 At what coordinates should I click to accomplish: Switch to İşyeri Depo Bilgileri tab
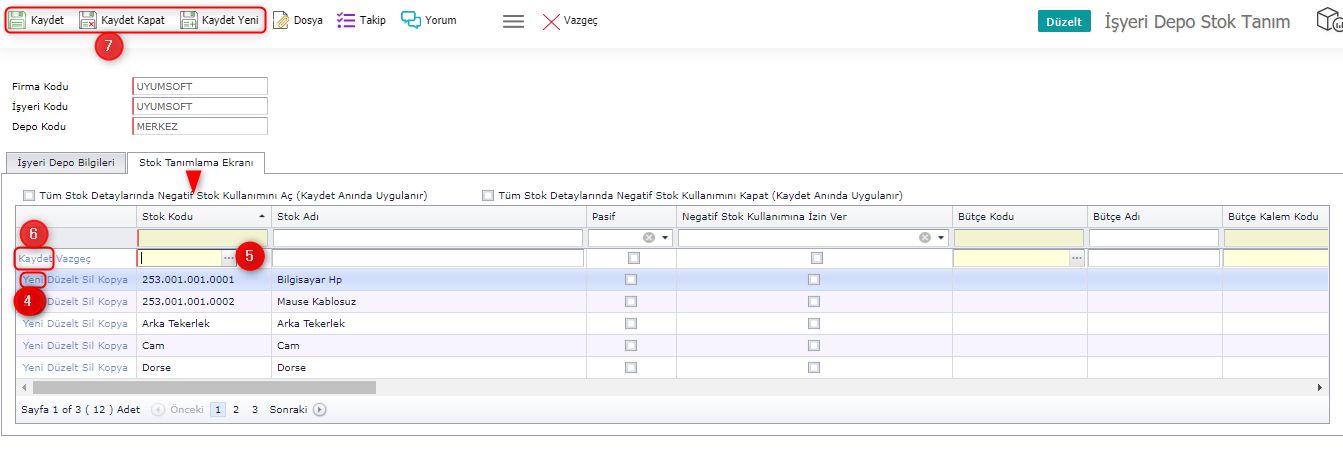tap(67, 163)
